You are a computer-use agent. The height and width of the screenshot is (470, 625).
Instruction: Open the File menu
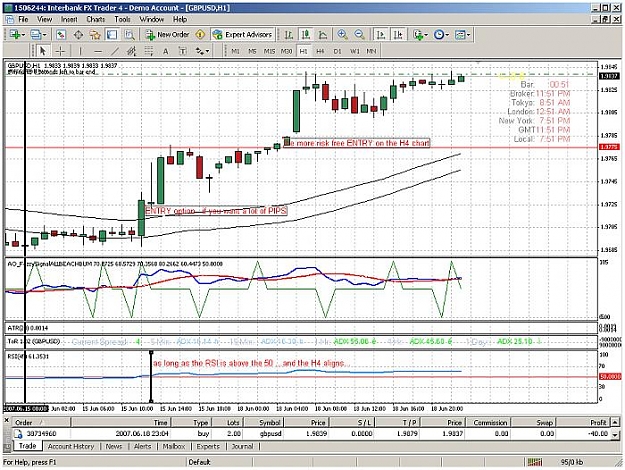[23, 19]
